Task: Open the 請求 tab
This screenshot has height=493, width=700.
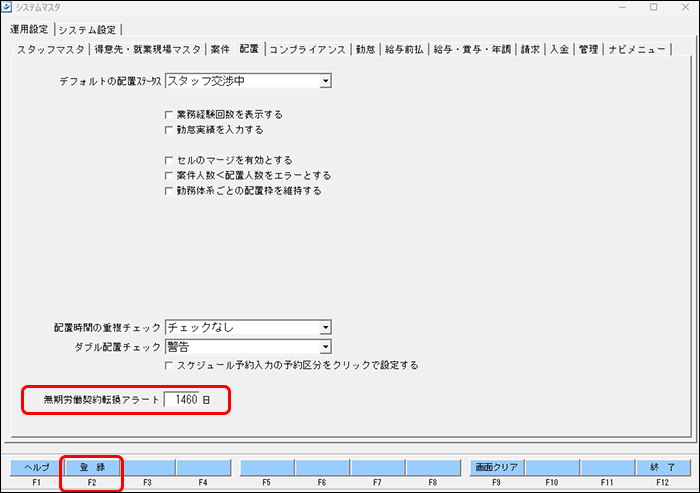Action: click(x=530, y=49)
